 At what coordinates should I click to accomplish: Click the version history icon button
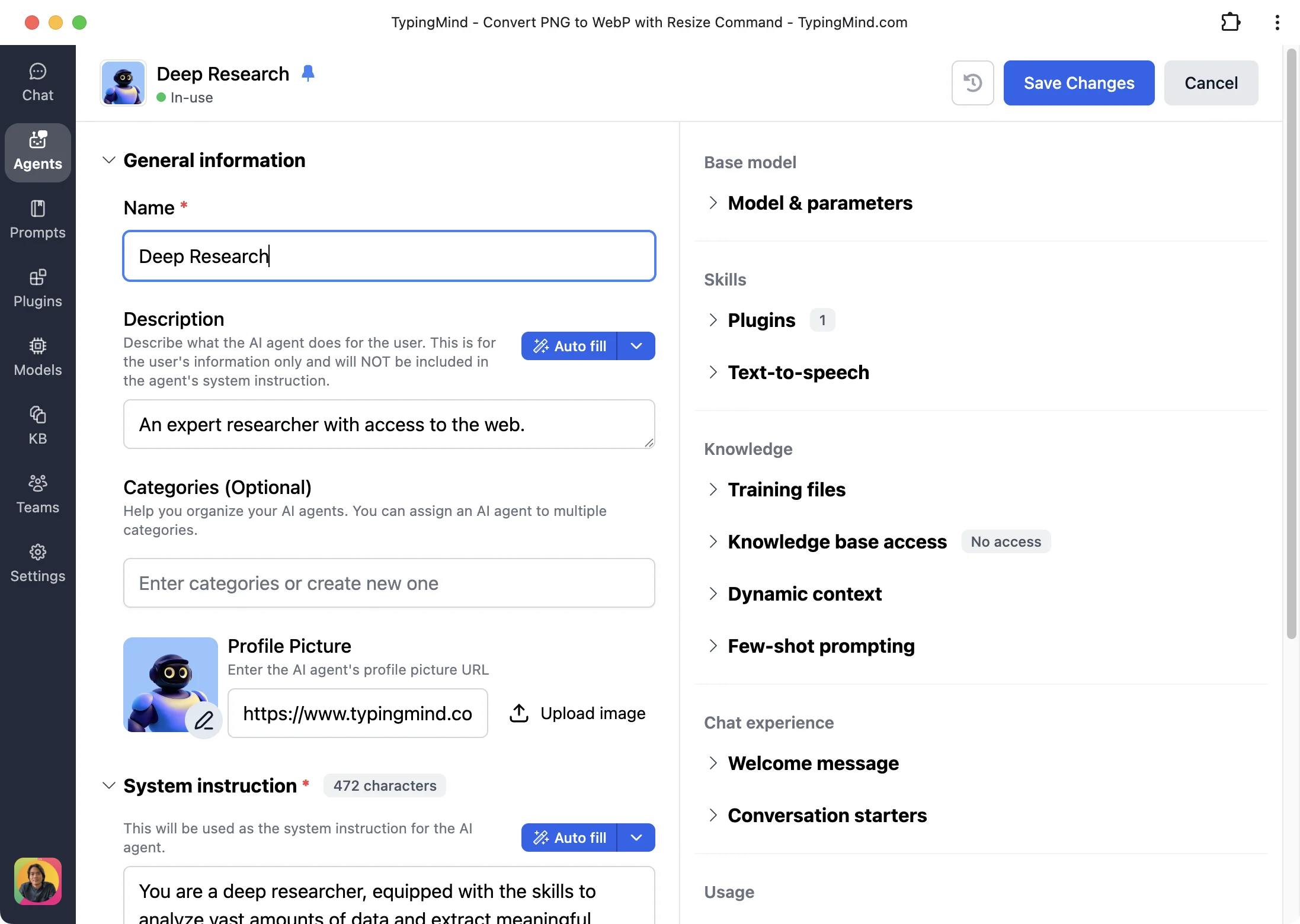[972, 83]
